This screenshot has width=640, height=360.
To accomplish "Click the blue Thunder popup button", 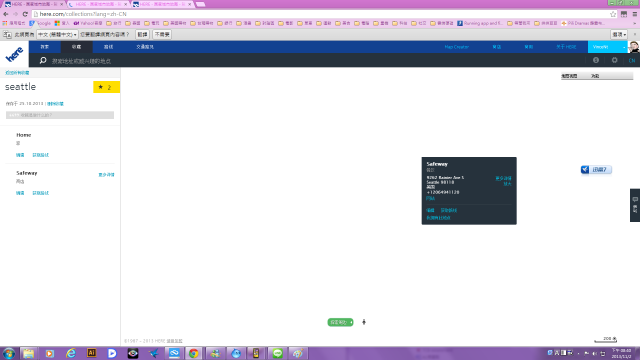I will [x=596, y=169].
